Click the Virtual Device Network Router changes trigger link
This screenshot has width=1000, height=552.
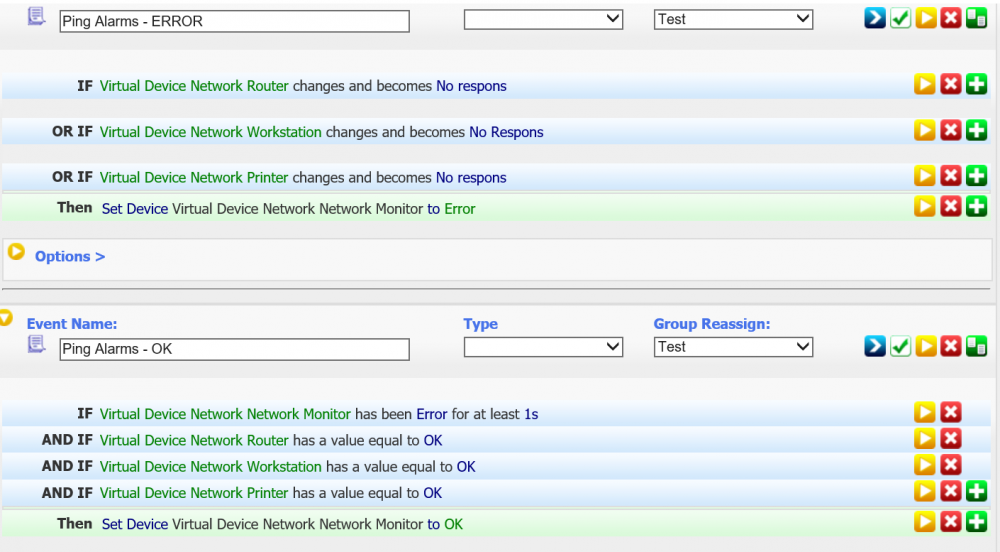point(194,86)
